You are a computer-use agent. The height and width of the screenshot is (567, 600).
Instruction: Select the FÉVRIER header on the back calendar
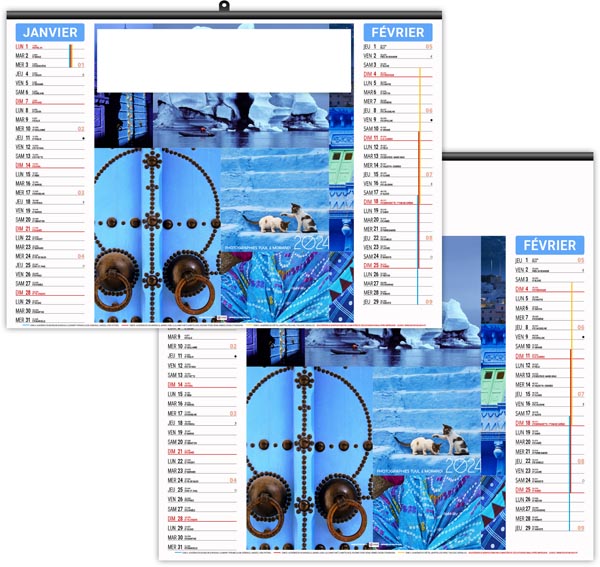pyautogui.click(x=396, y=32)
